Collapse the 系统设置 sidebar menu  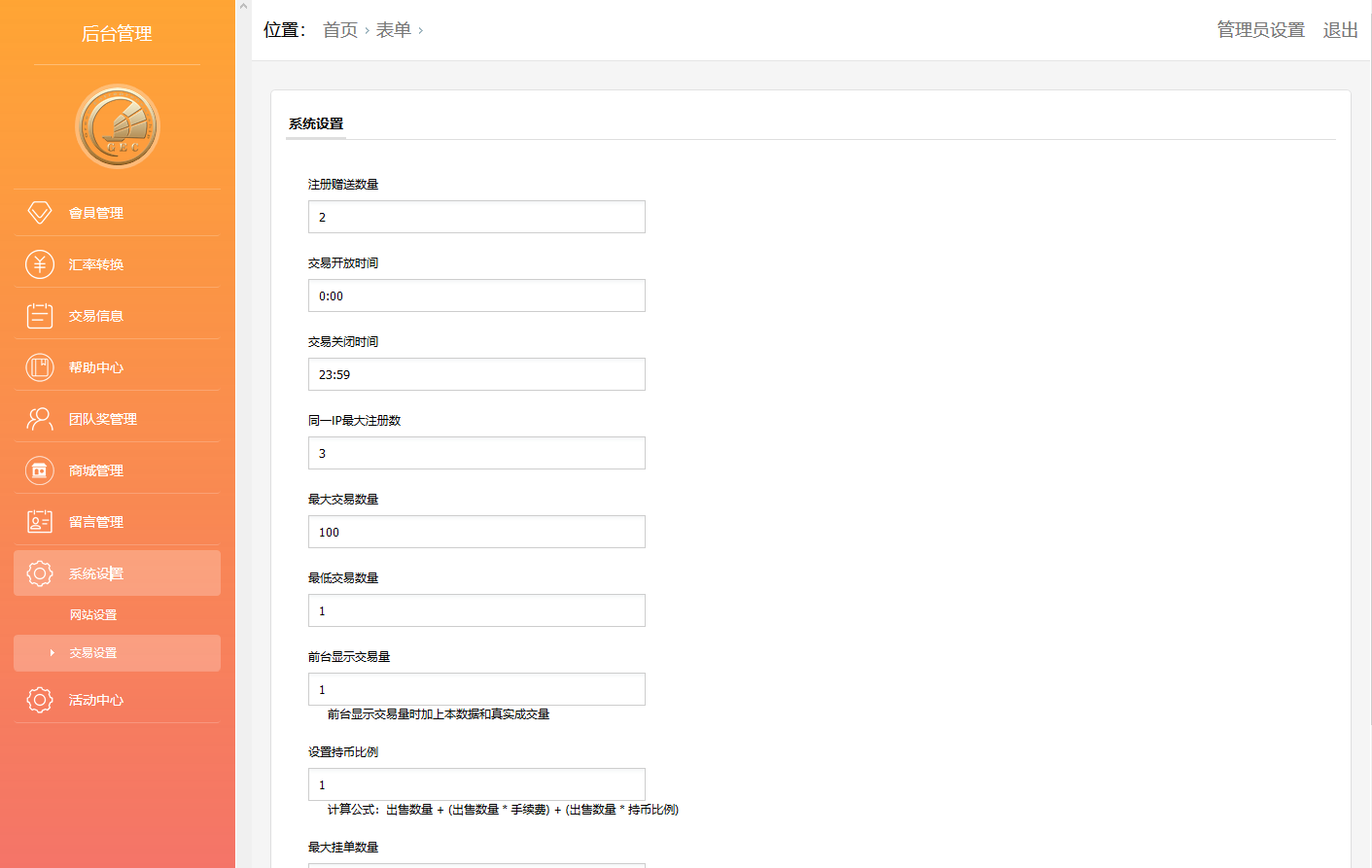(117, 573)
